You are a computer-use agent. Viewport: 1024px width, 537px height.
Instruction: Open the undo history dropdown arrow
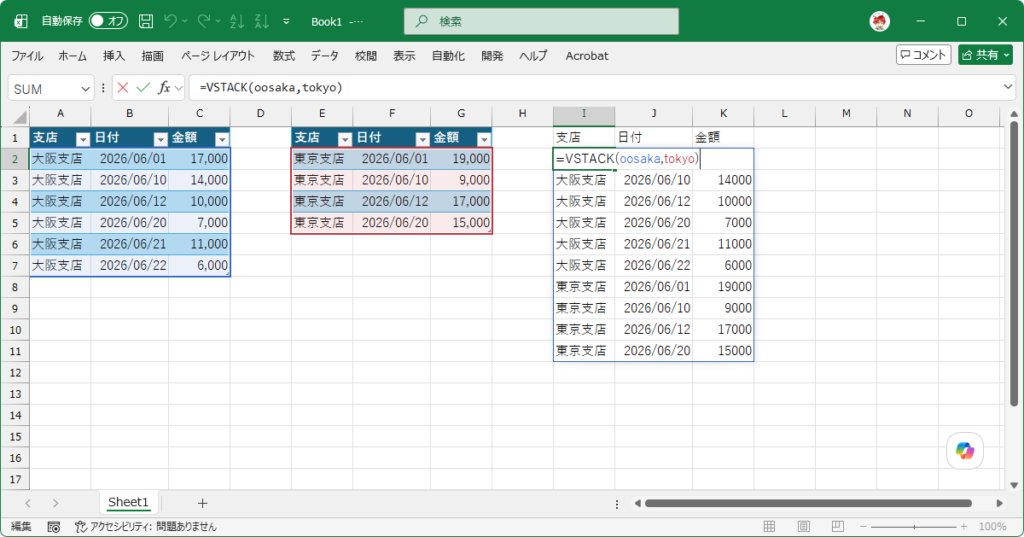[x=185, y=22]
